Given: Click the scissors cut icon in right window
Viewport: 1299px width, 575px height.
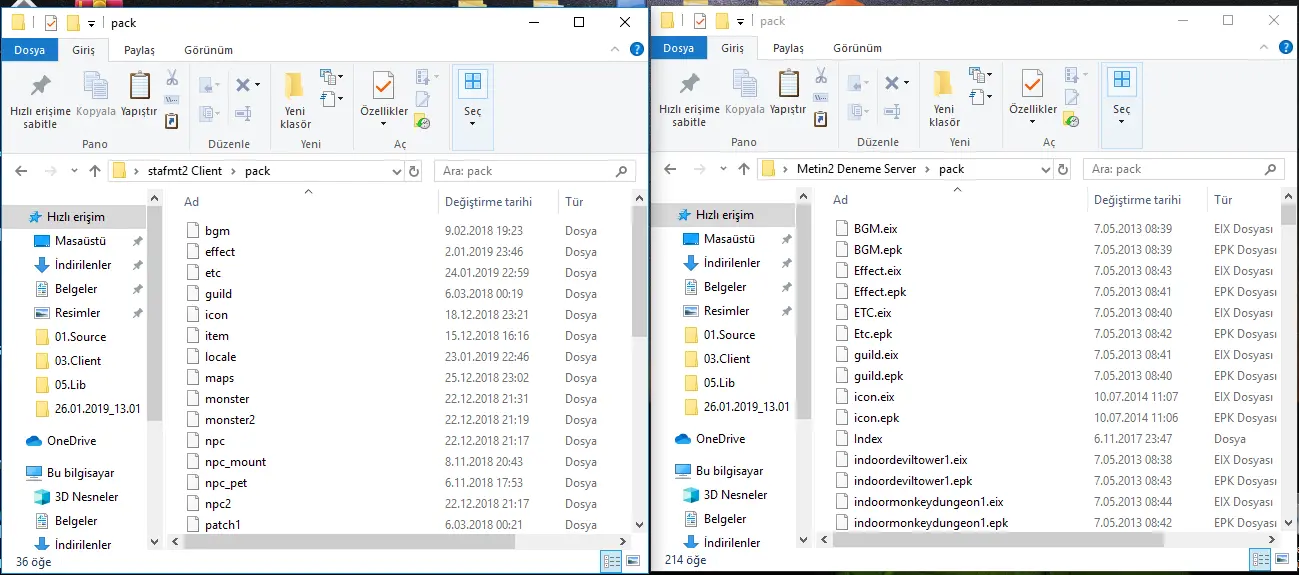Looking at the screenshot, I should (x=821, y=75).
